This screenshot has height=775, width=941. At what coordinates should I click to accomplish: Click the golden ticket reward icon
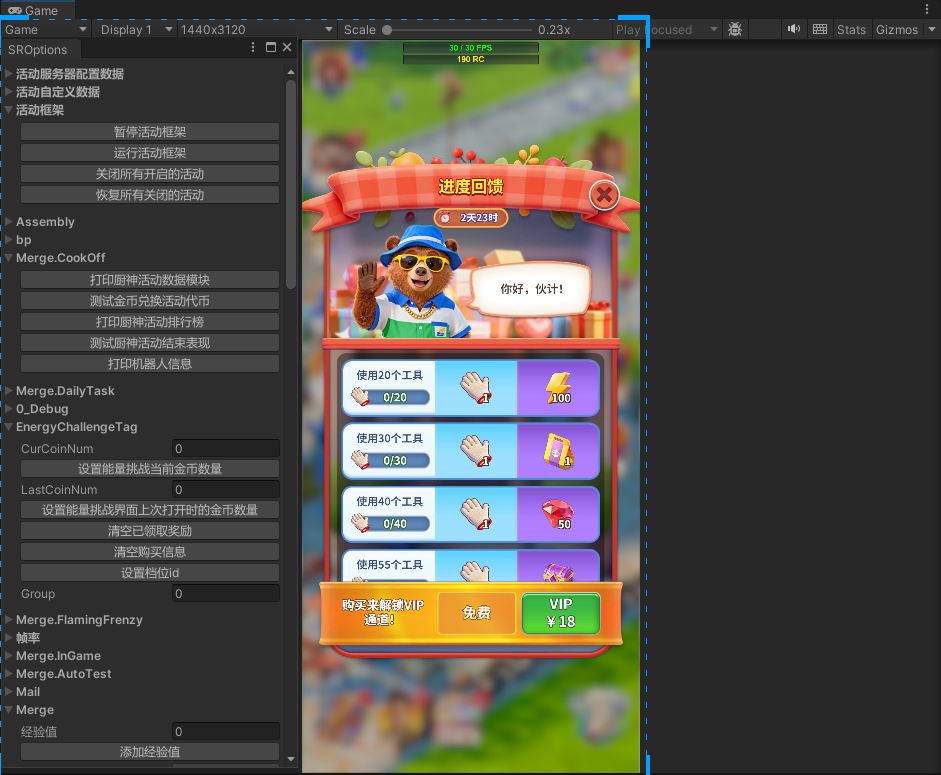[559, 451]
